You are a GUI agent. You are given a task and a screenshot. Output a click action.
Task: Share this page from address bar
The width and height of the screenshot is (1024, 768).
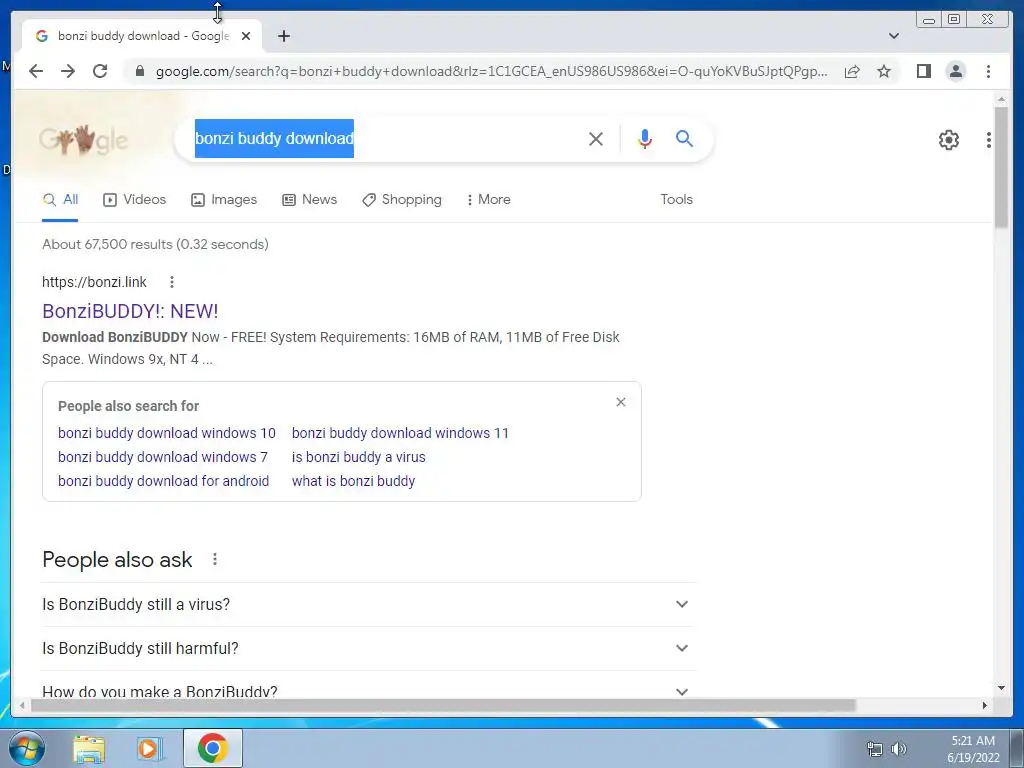[852, 71]
